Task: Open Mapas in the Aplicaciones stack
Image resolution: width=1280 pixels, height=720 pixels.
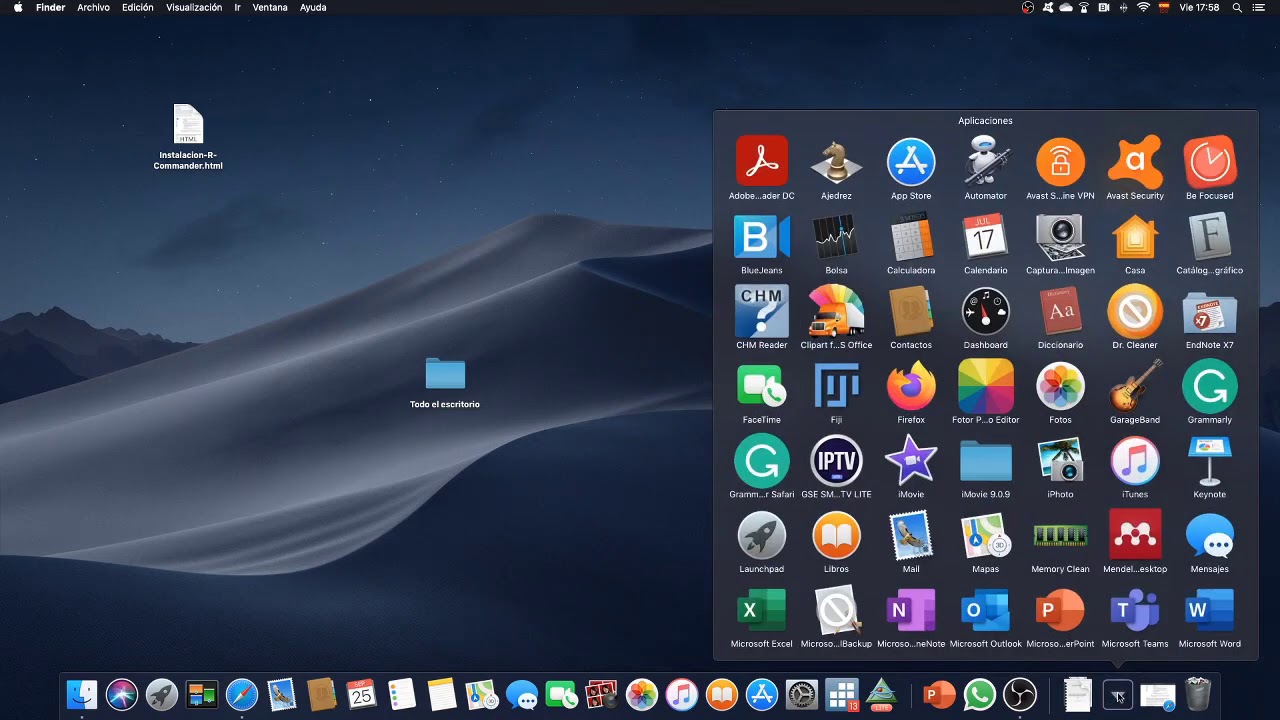Action: (986, 535)
